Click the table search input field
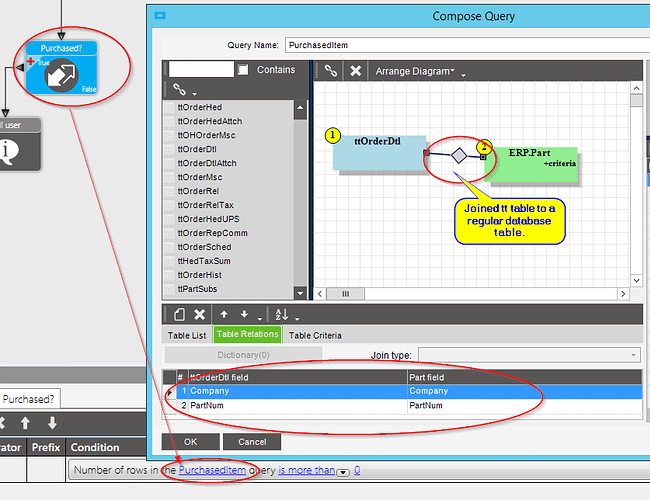 (201, 69)
